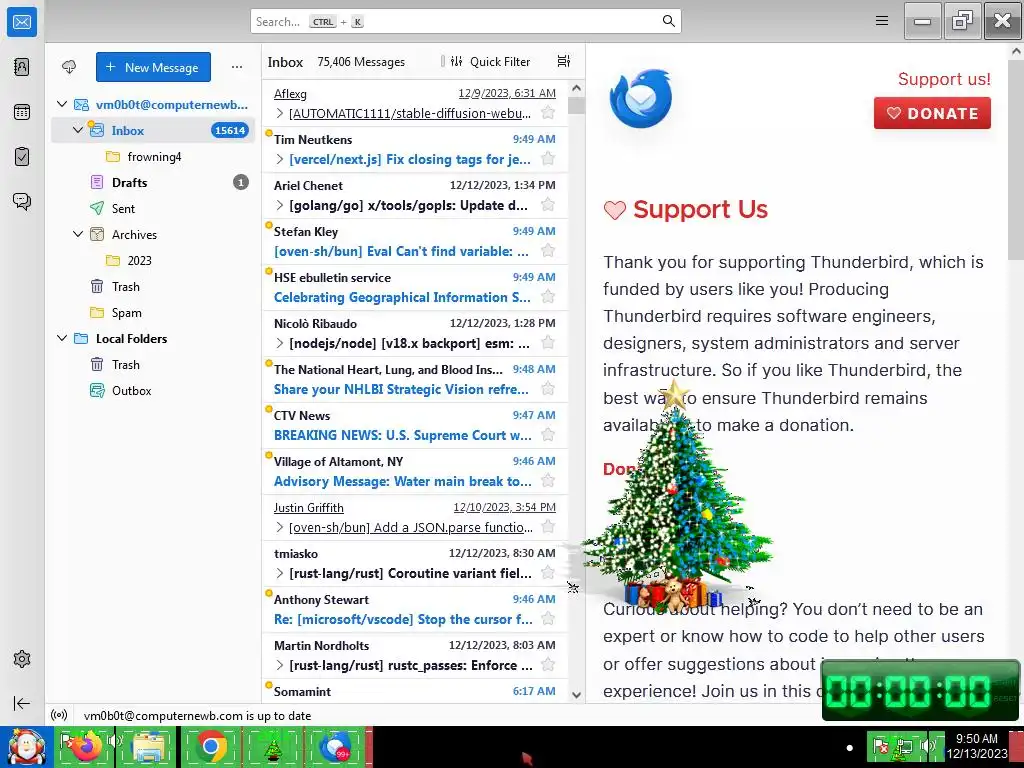Open the Chat space icon
This screenshot has width=1024, height=768.
tap(22, 201)
